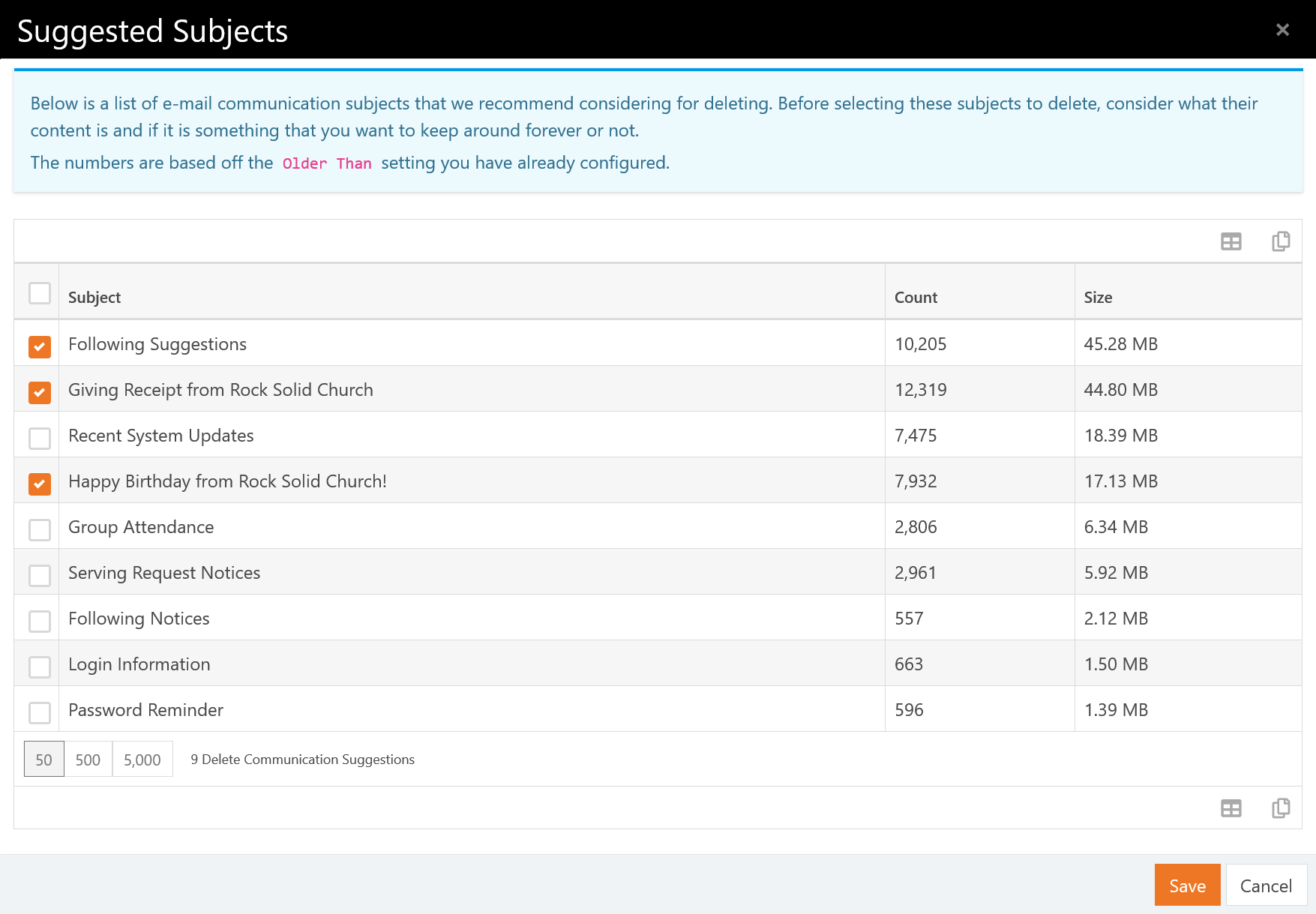Select the Group Attendance checkbox
This screenshot has height=914, width=1316.
40,529
